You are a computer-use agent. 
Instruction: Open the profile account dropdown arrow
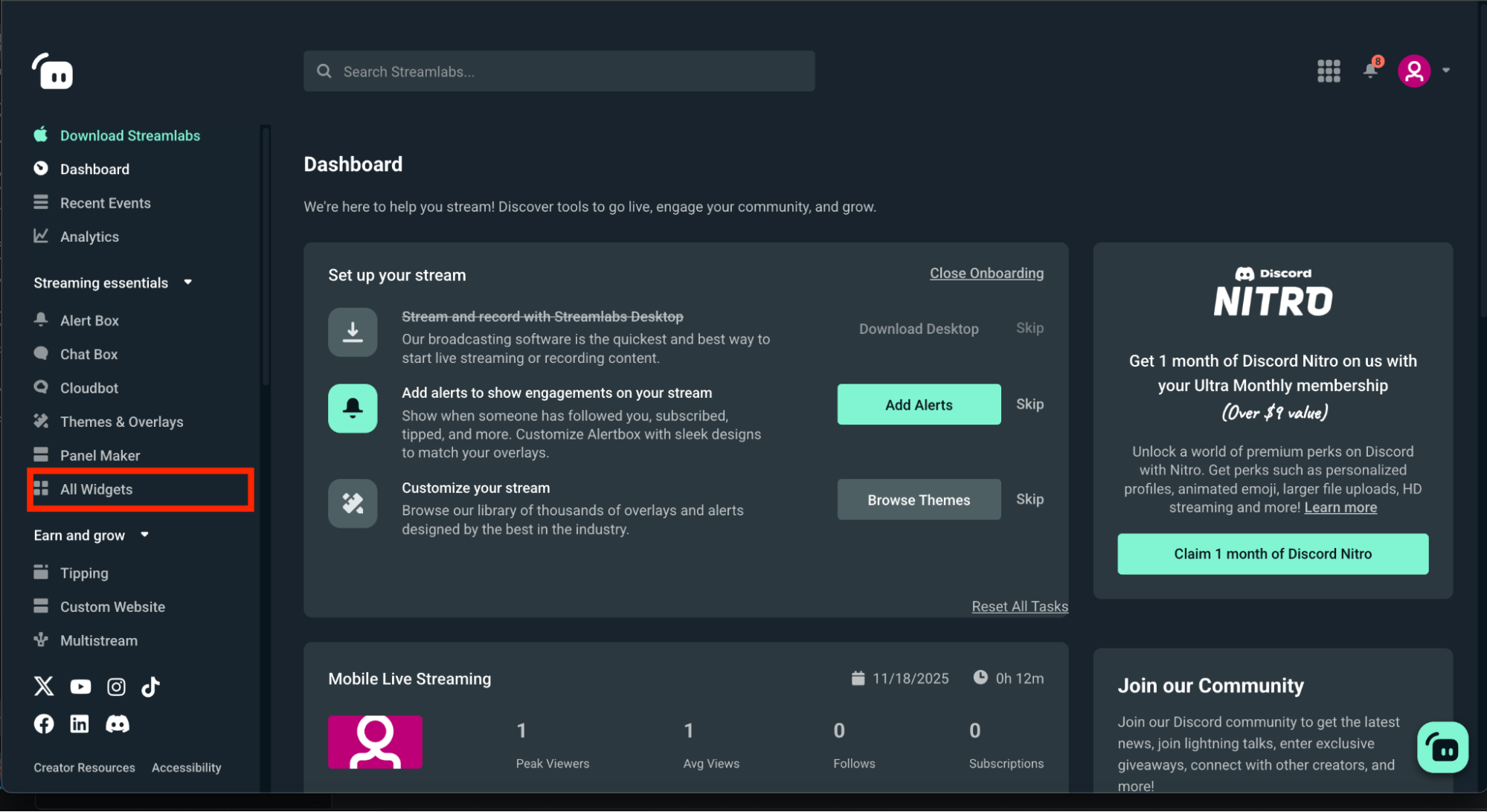click(x=1446, y=71)
